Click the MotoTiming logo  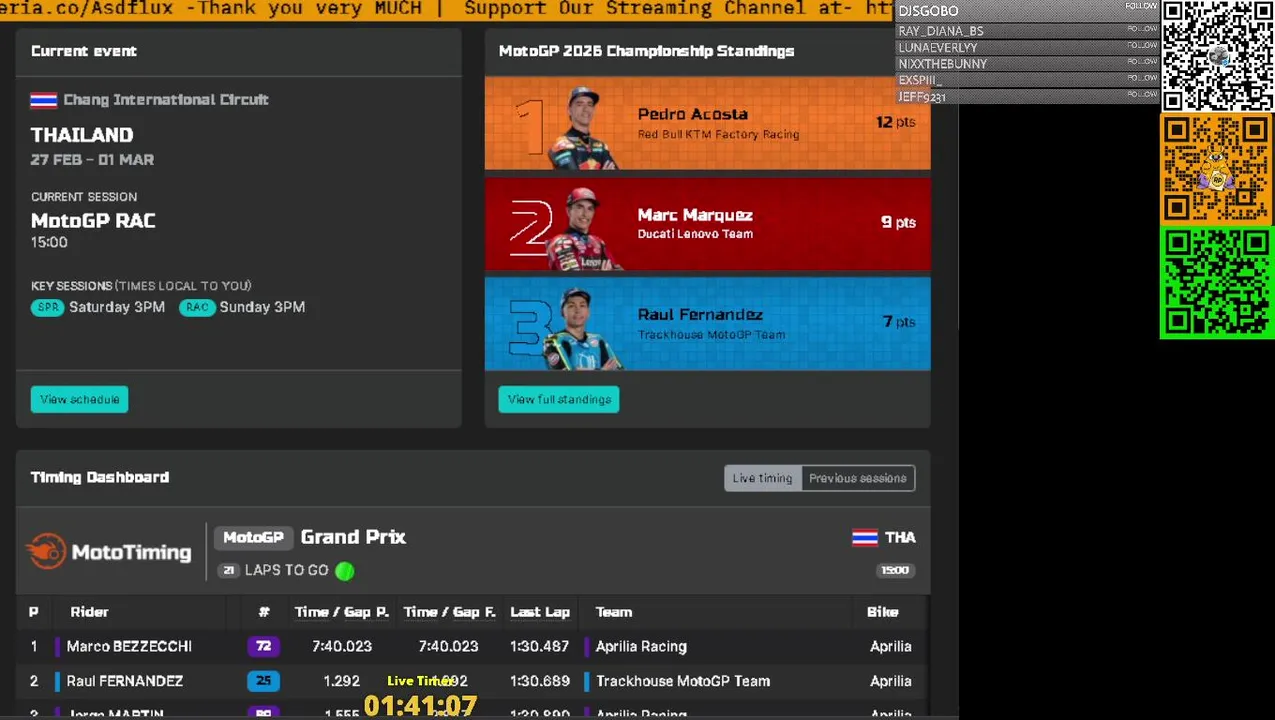click(x=108, y=552)
